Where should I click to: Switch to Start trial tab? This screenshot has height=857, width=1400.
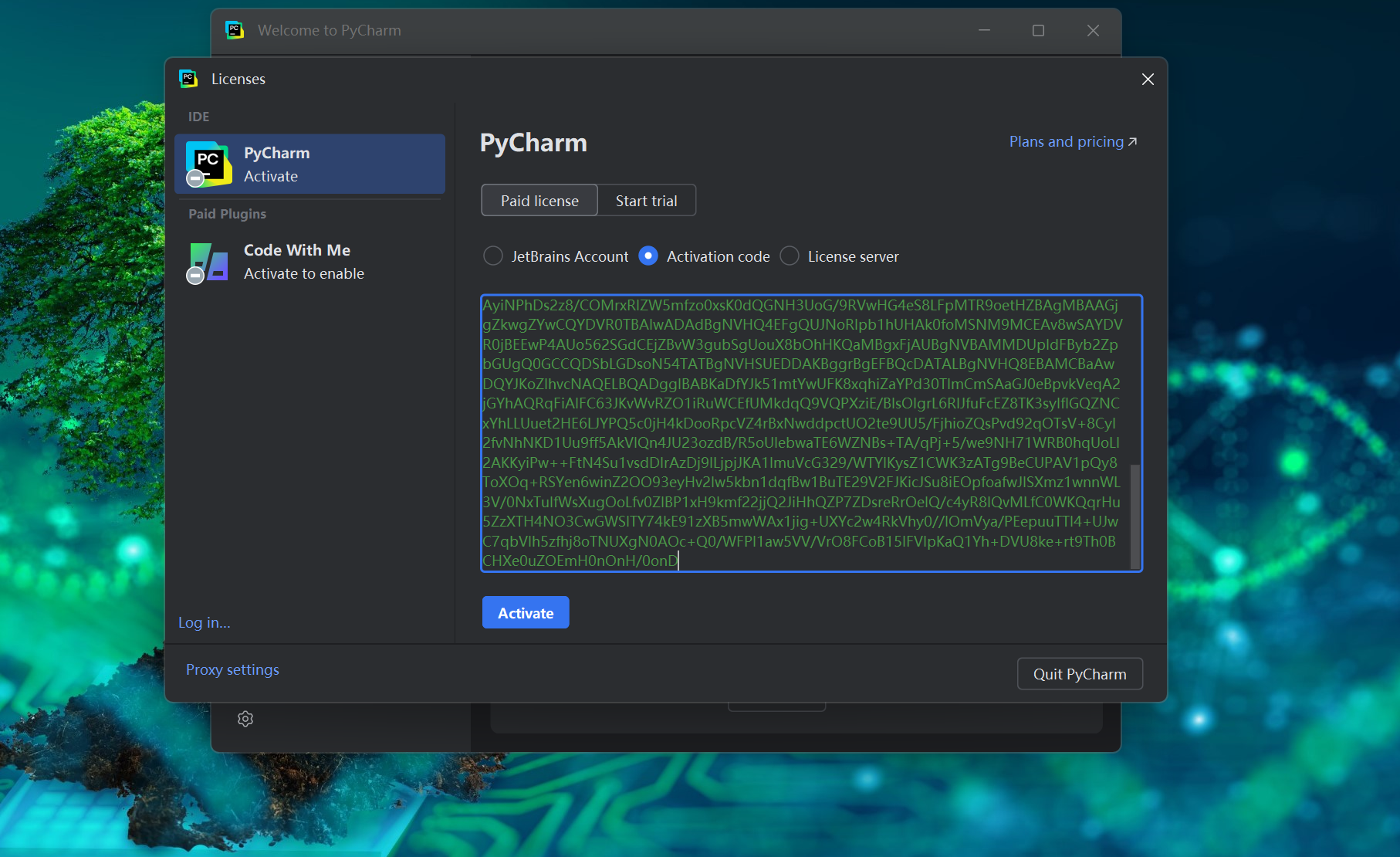[647, 201]
